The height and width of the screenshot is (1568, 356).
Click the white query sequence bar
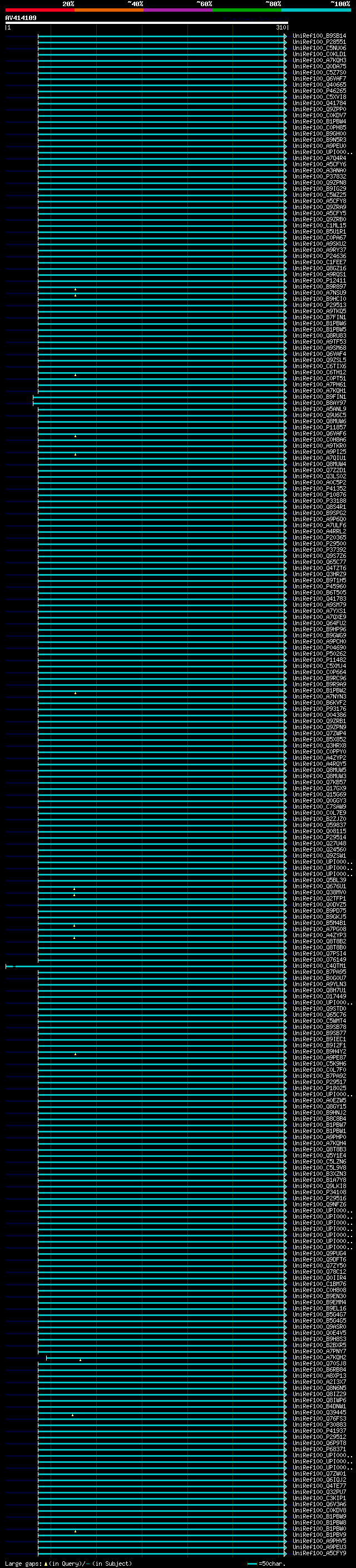coord(147,22)
